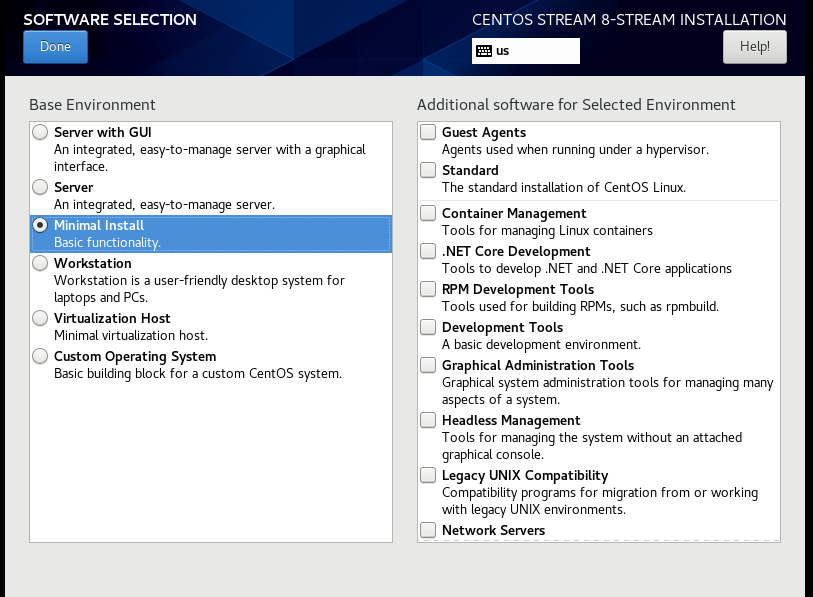Click 'Compatibility programs for migration' description
813x597 pixels.
coord(600,501)
